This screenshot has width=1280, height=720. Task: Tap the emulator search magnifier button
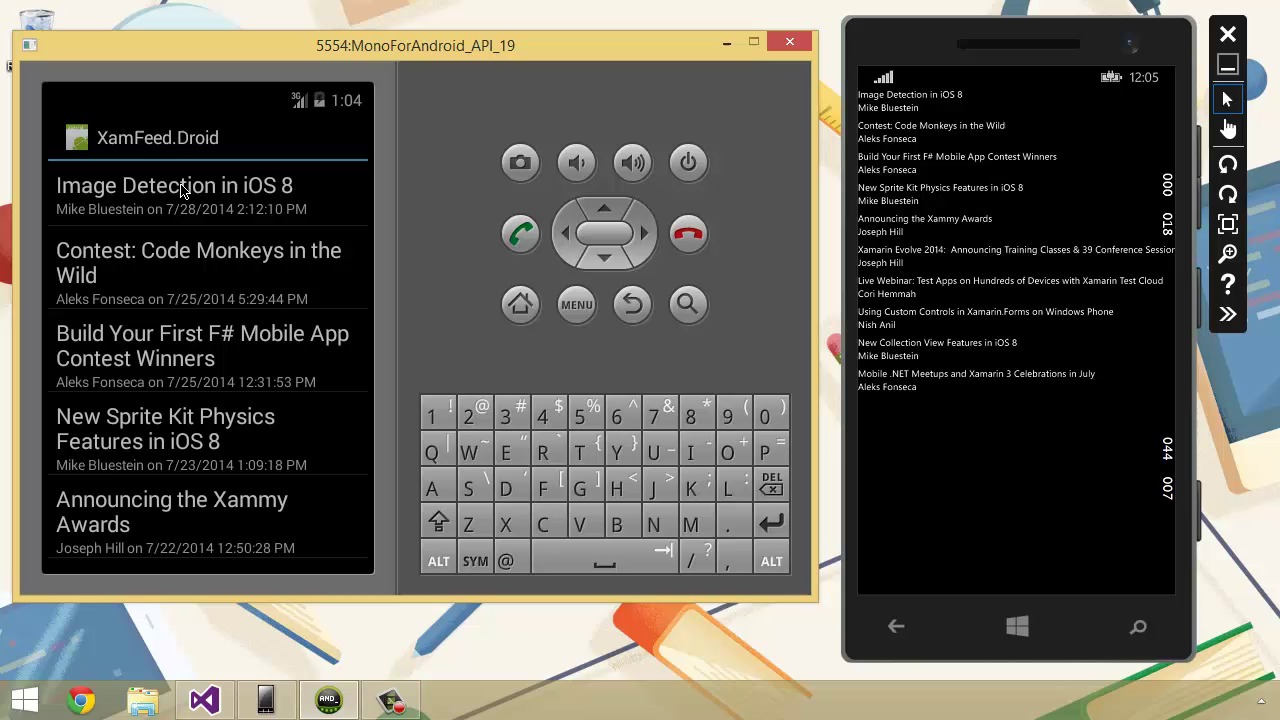click(688, 304)
